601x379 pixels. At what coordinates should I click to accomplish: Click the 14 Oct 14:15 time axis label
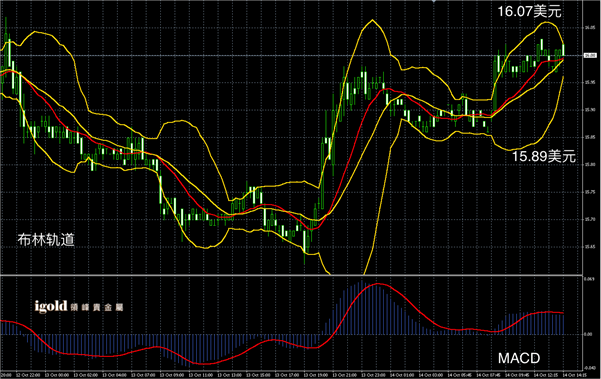(573, 374)
